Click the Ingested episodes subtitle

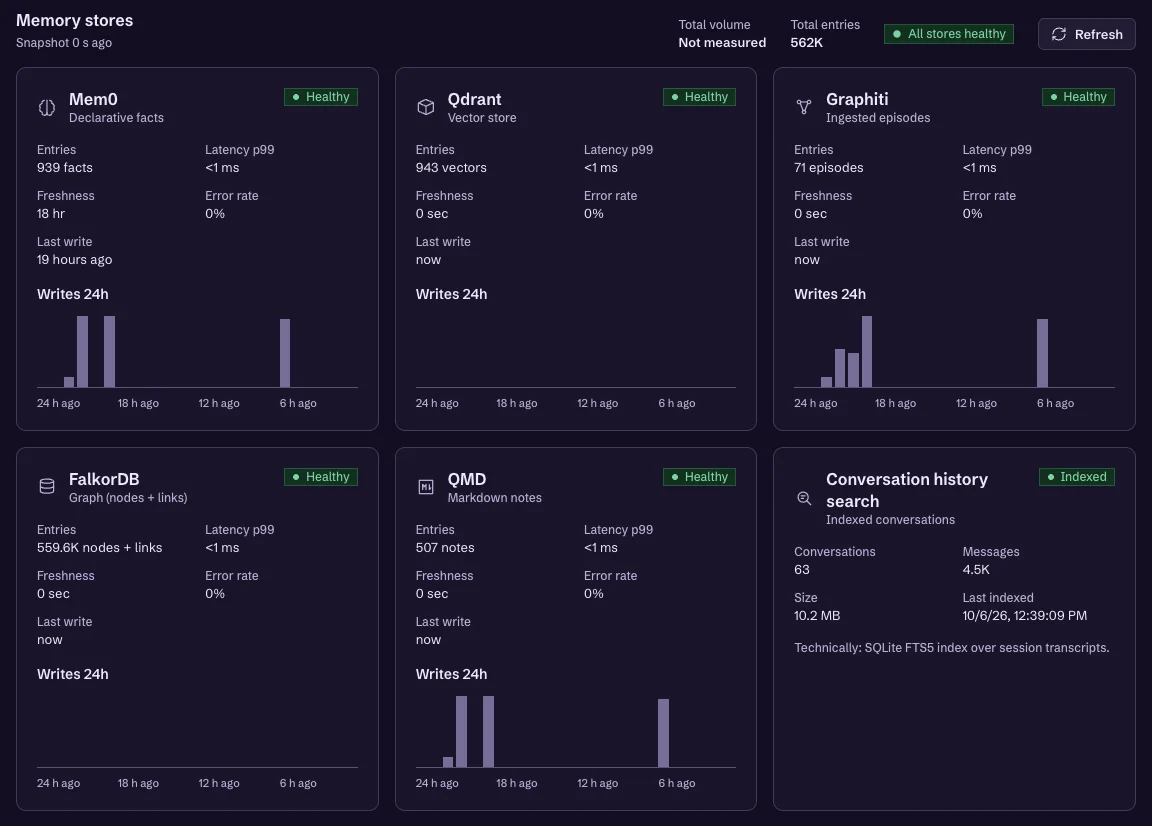click(x=878, y=118)
